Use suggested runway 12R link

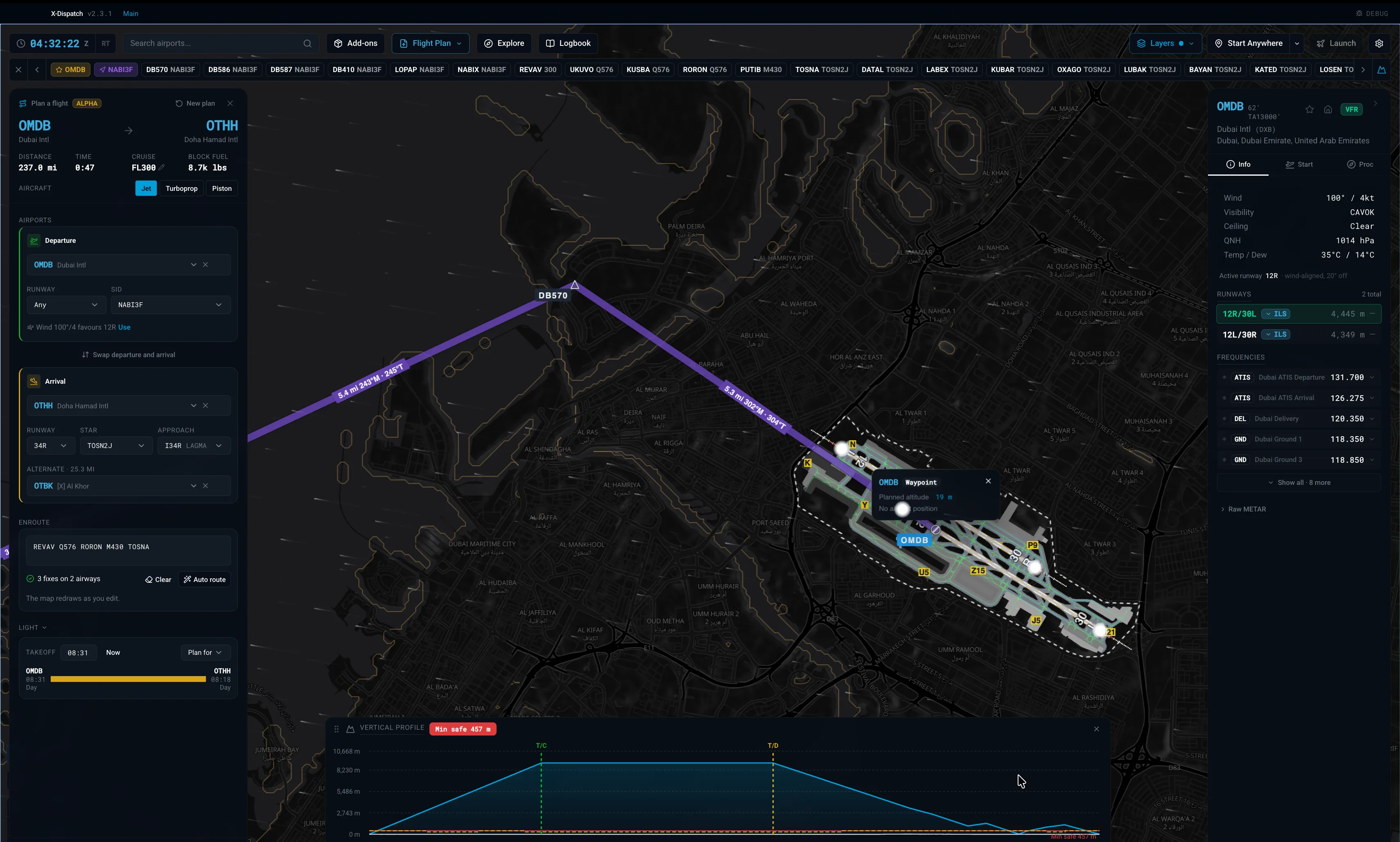124,327
